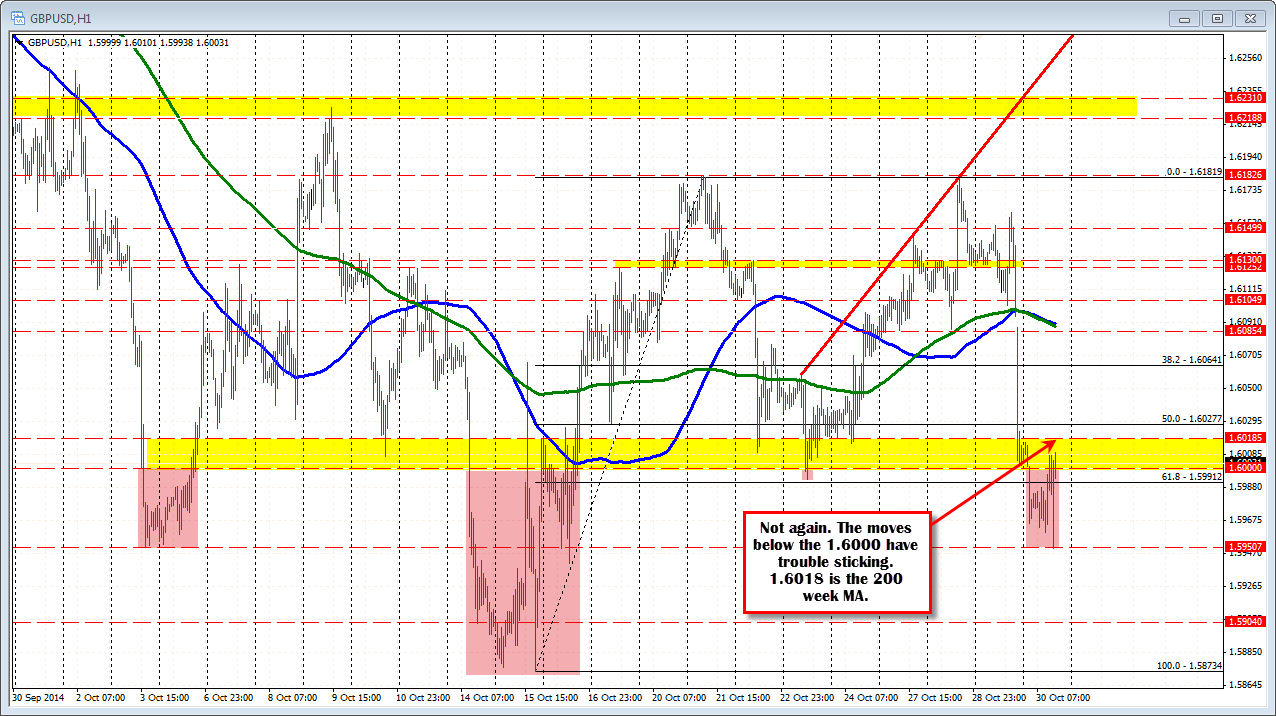Click the 1.60185 price level label
Viewport: 1276px width, 716px height.
tap(1246, 438)
